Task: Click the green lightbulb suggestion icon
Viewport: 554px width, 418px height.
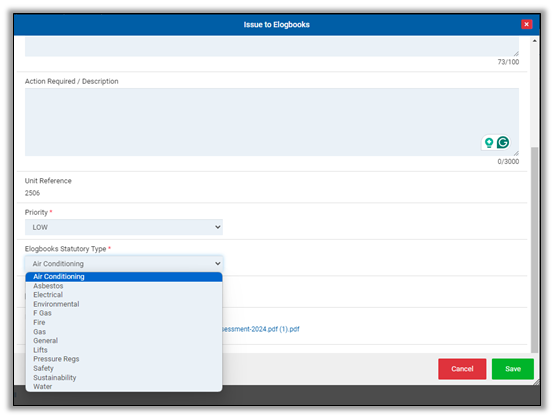Action: (489, 143)
